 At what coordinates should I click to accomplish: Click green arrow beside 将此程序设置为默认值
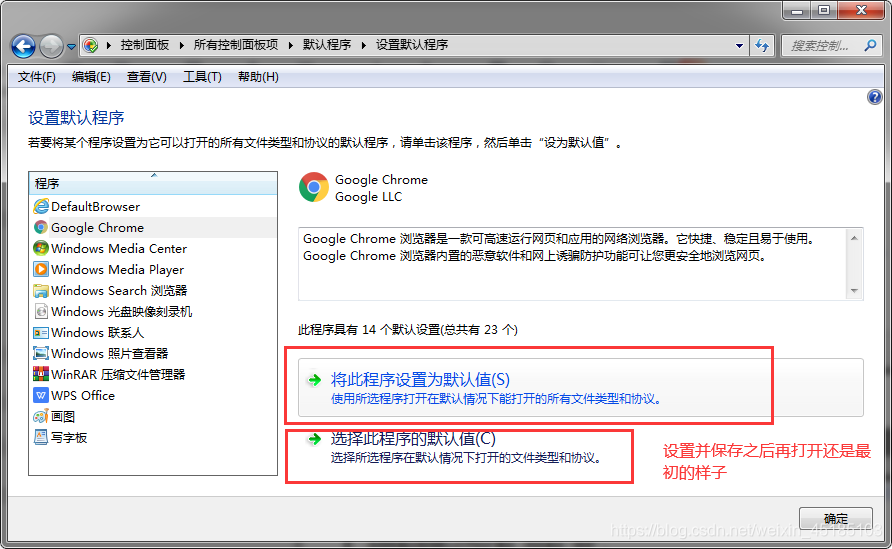coord(314,379)
